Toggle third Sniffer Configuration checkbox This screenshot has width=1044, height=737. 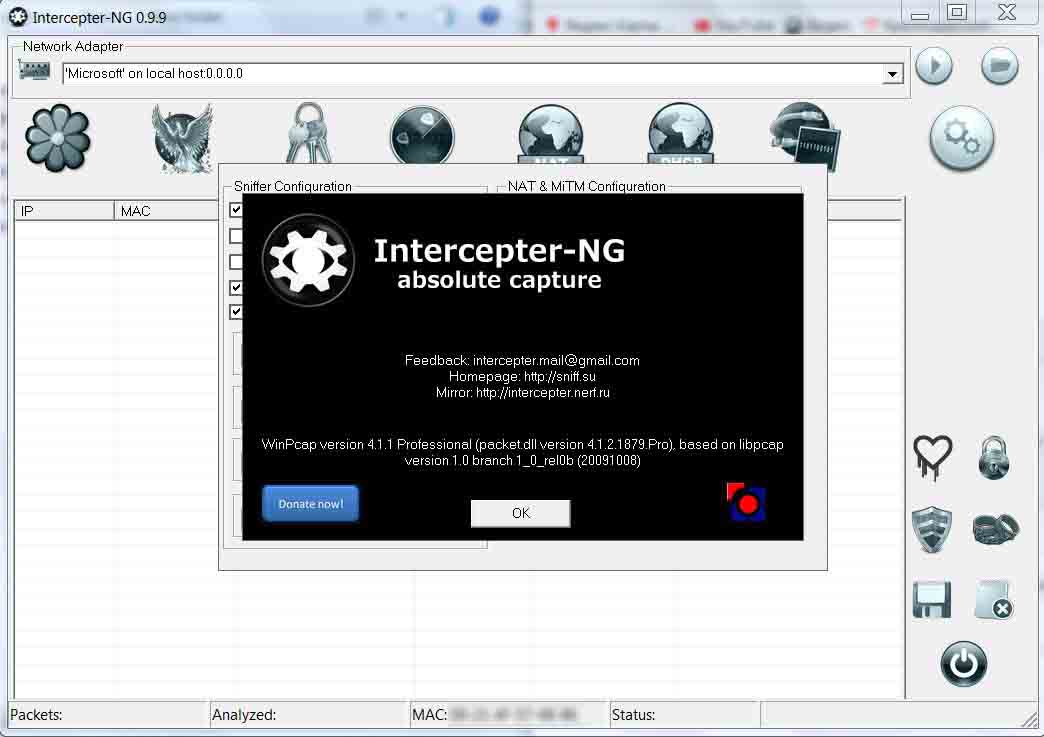tap(235, 262)
